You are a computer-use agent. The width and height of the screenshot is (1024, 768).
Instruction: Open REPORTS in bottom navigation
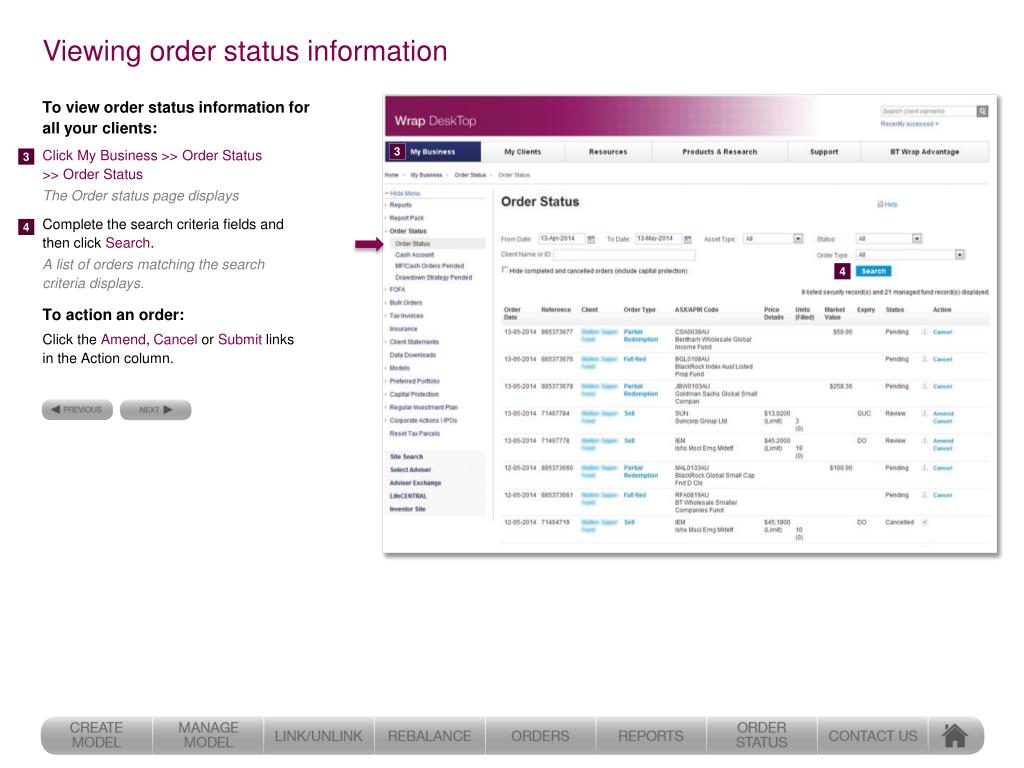pyautogui.click(x=651, y=735)
